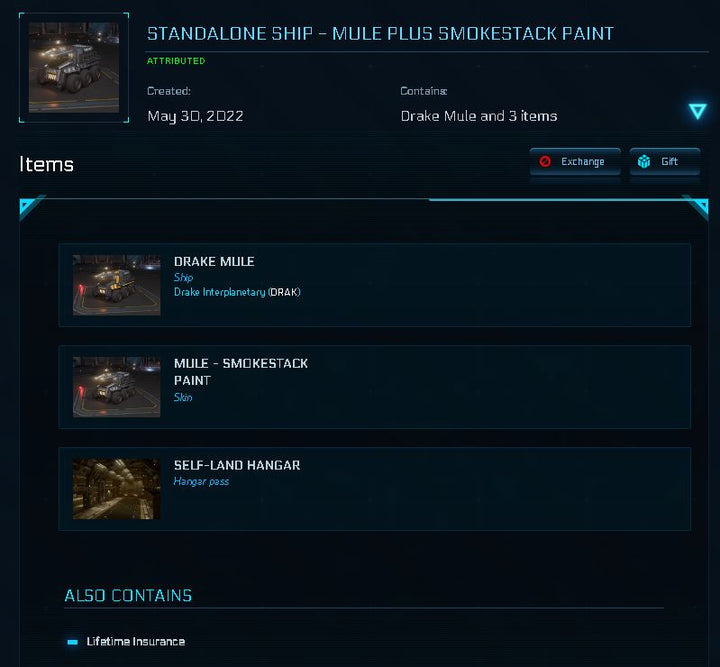Open the Drake Mule ship thumbnail
The image size is (720, 667).
(x=116, y=285)
